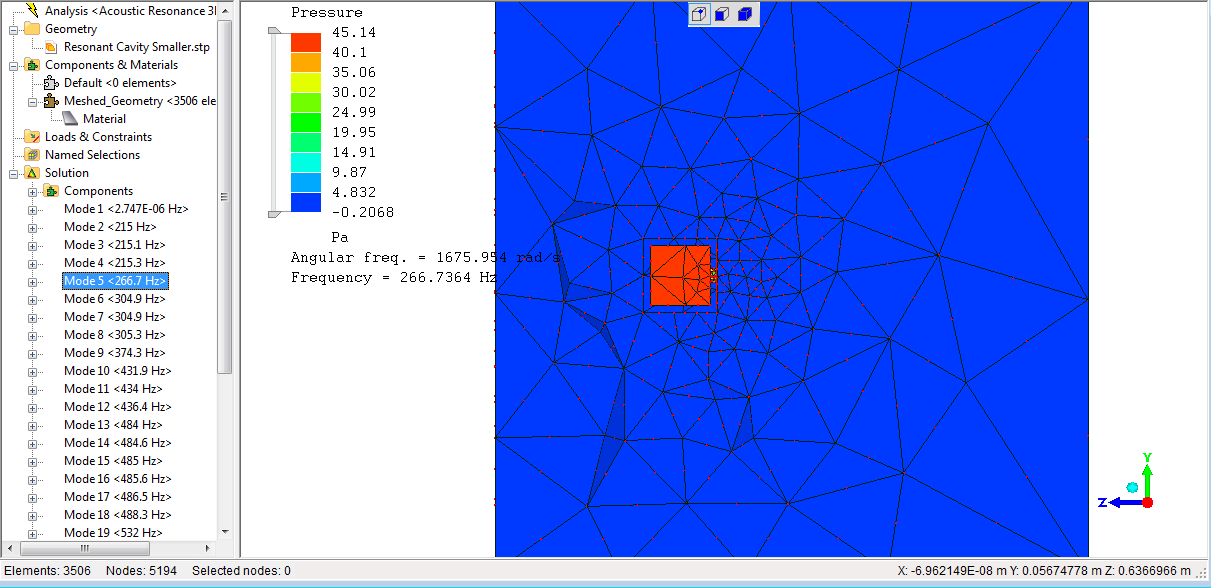Click the Geometry folder icon

click(x=33, y=29)
